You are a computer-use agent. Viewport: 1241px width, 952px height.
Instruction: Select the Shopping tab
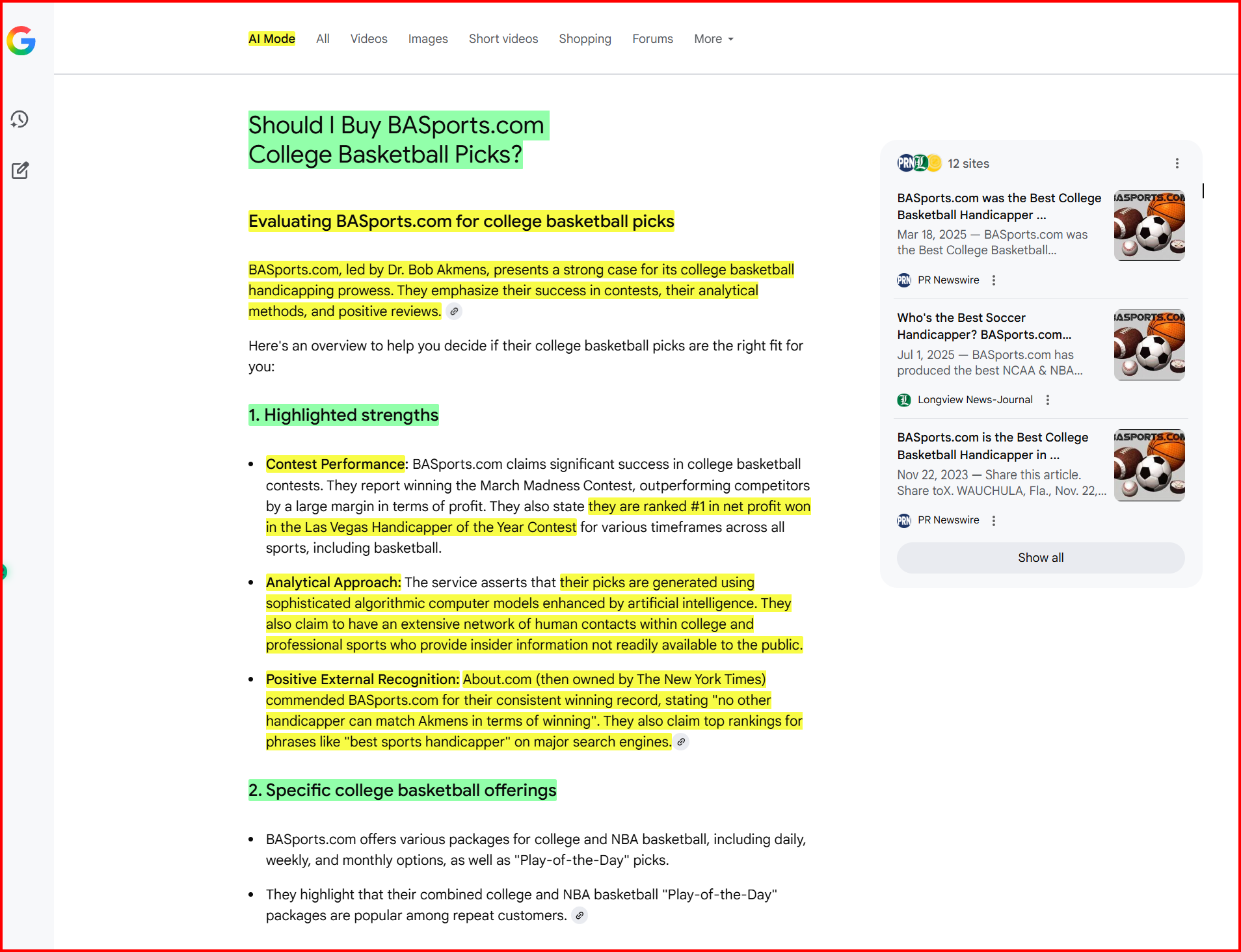pos(585,39)
